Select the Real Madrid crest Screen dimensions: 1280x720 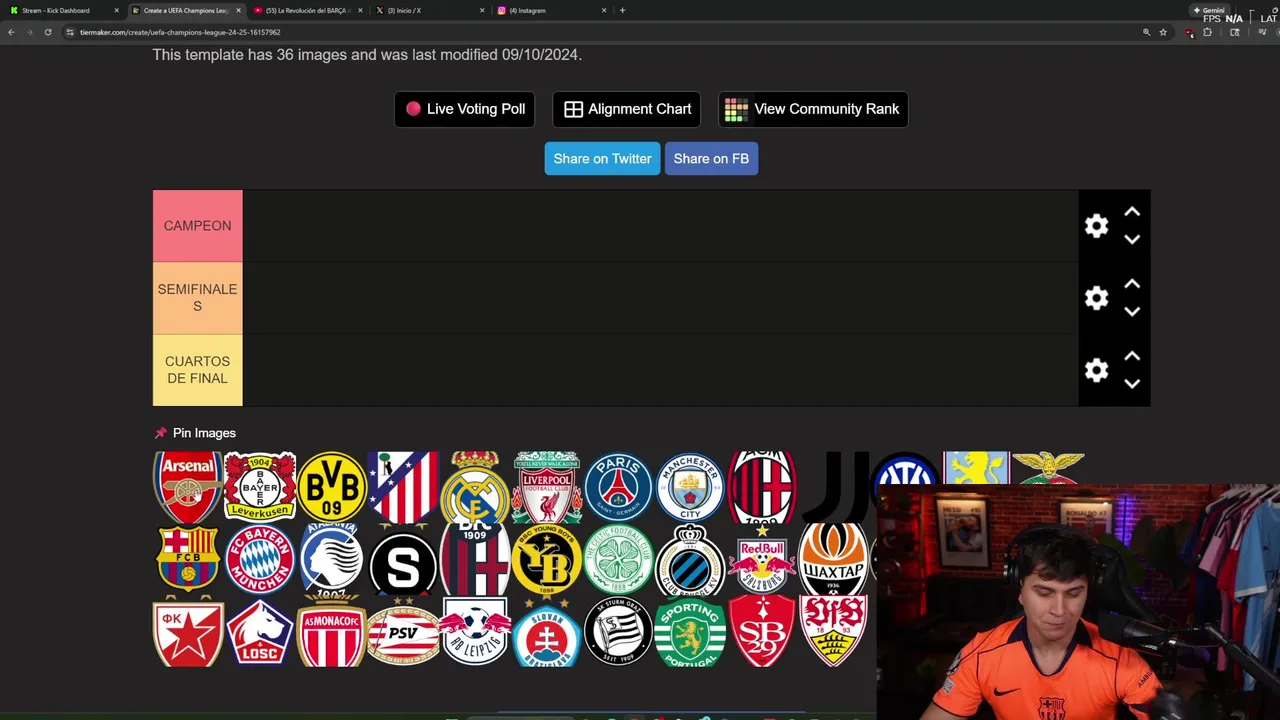pos(475,487)
